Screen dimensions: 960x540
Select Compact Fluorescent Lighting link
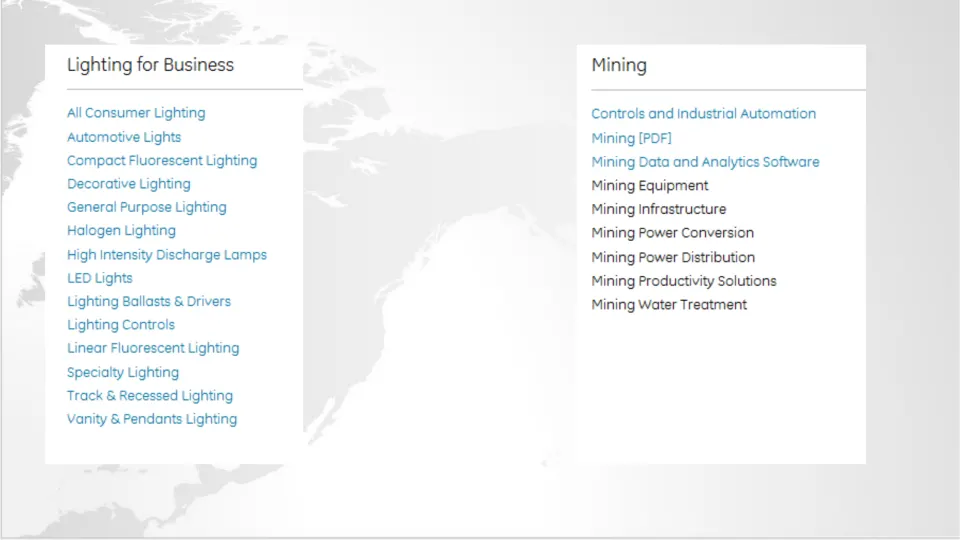[x=162, y=160]
